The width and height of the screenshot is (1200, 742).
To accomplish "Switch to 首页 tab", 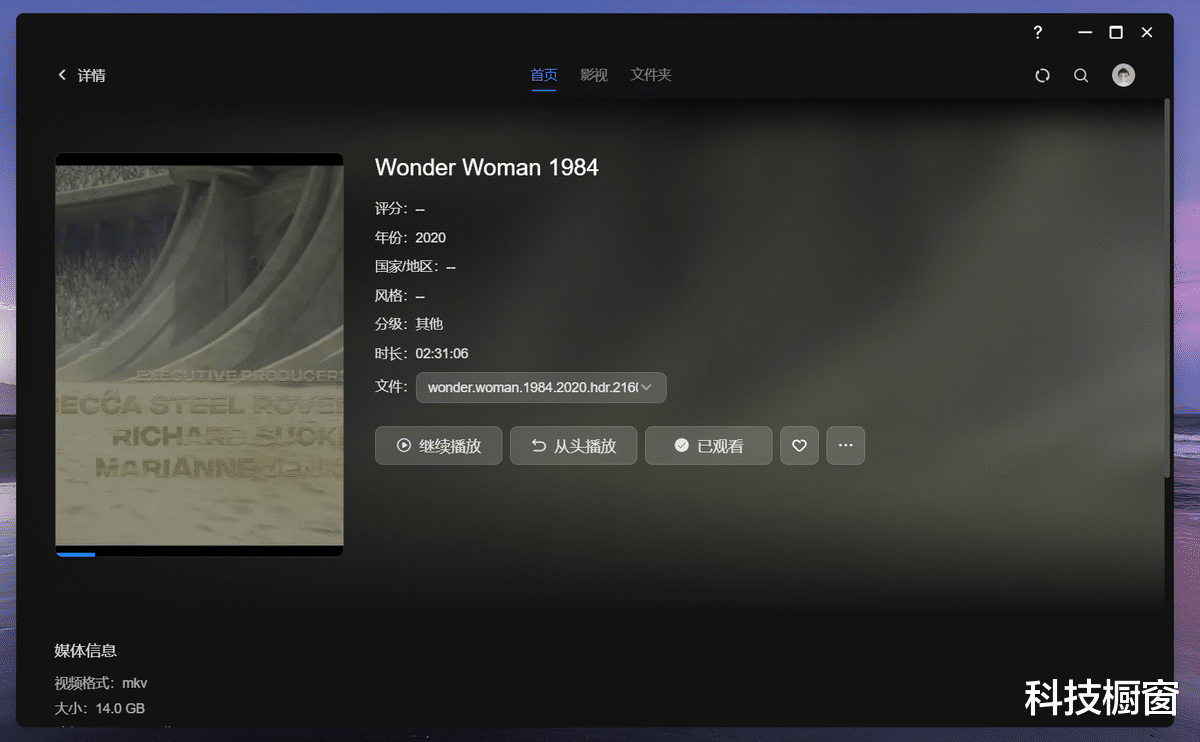I will tap(544, 75).
